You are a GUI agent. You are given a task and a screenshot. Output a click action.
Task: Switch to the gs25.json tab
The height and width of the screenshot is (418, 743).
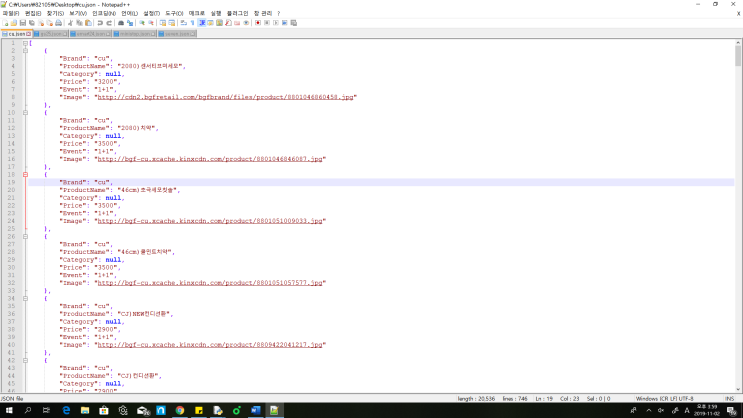(51, 34)
